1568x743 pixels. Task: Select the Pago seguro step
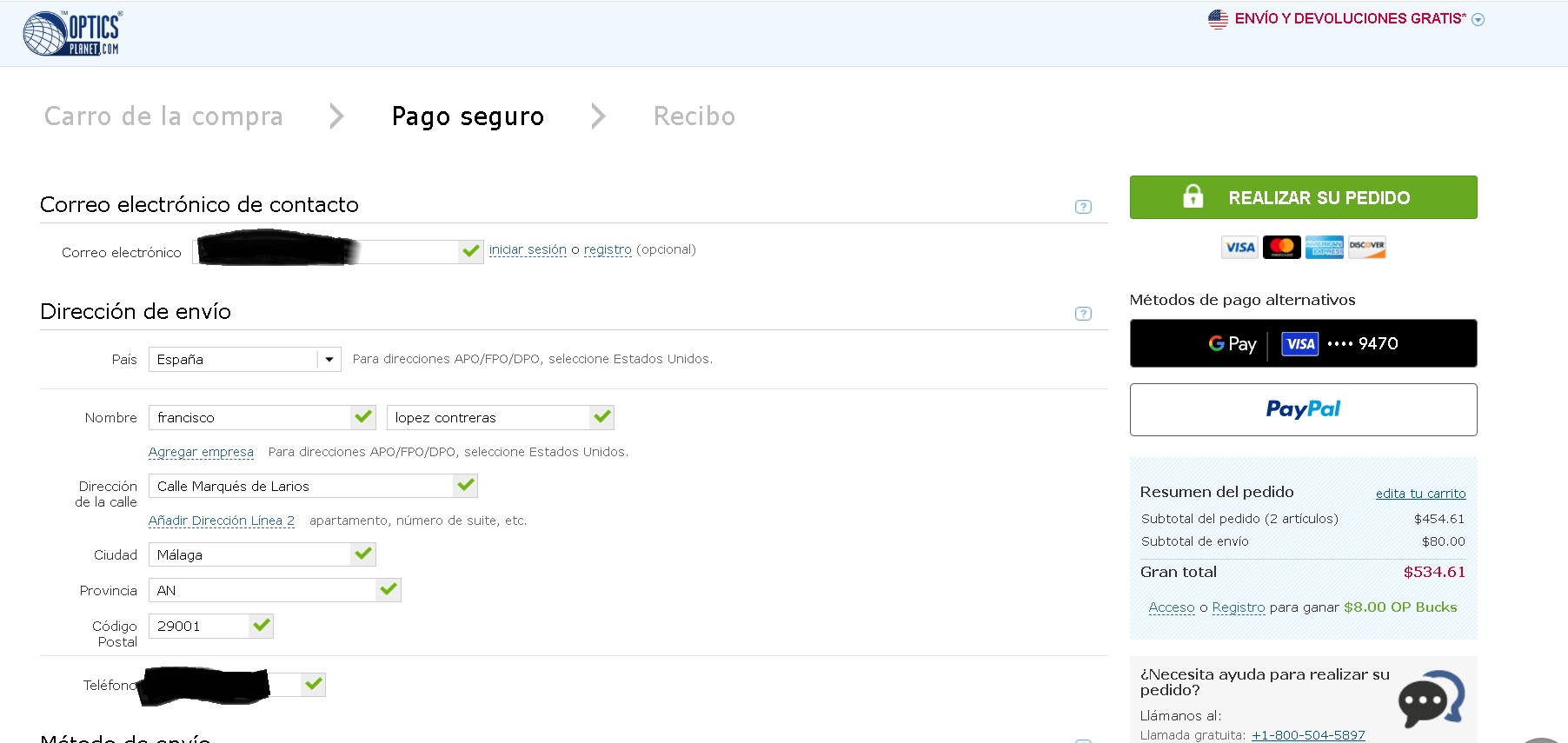coord(468,116)
